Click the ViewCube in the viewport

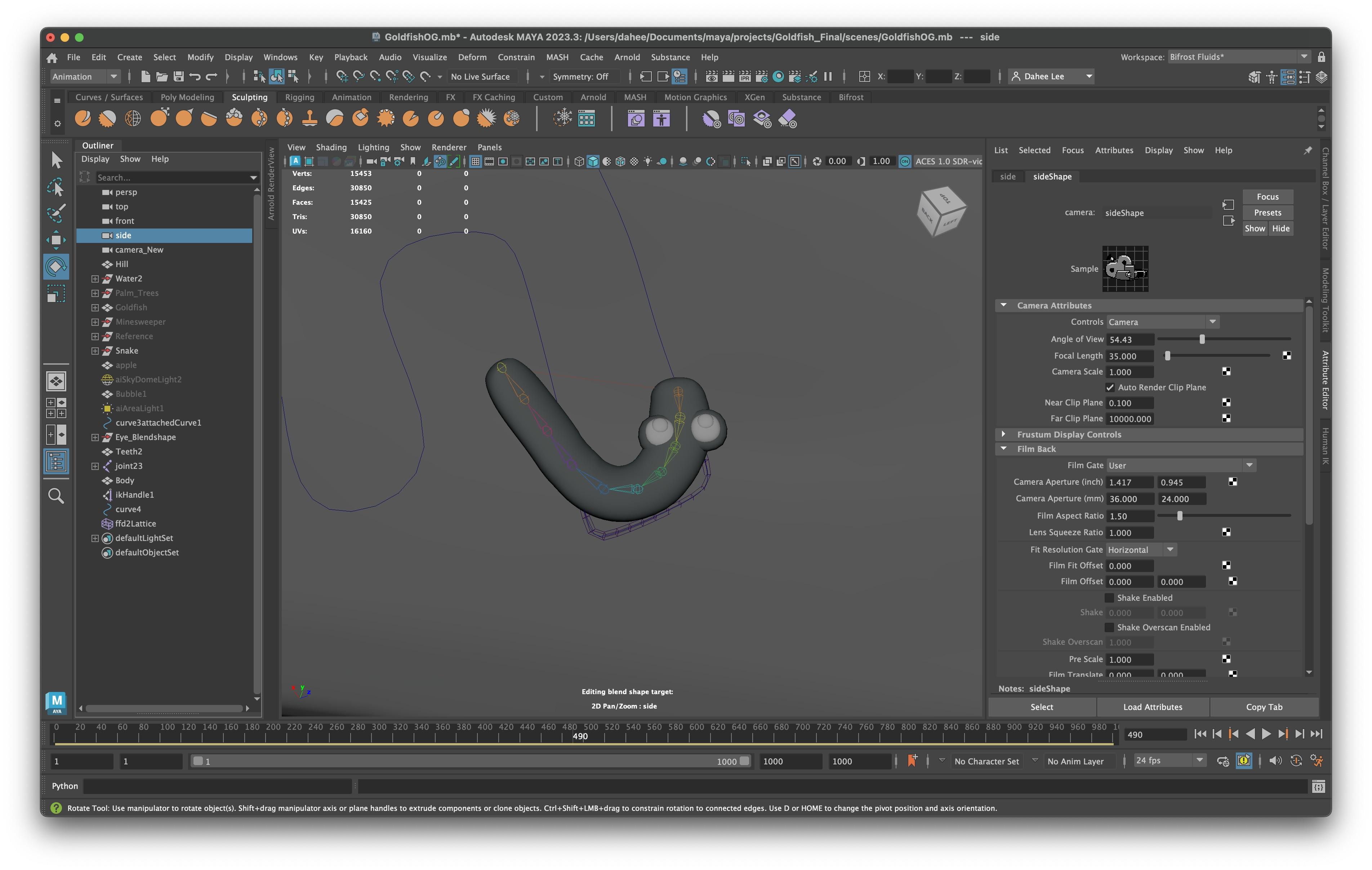(x=941, y=211)
